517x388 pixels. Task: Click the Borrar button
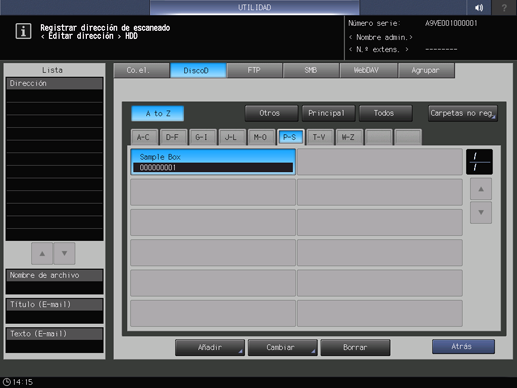pyautogui.click(x=355, y=347)
